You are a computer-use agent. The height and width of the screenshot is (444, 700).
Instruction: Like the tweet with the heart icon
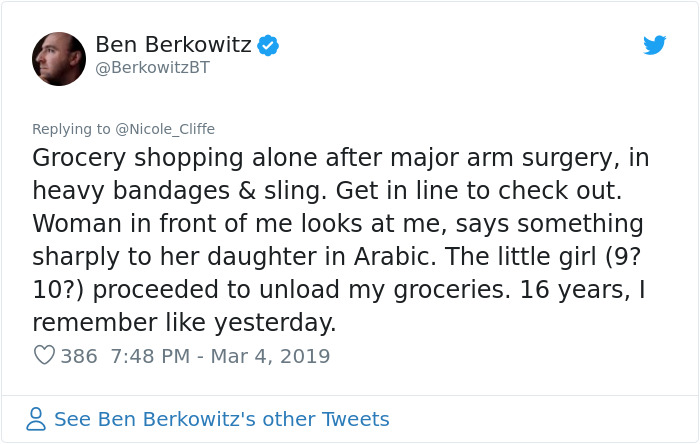point(44,355)
